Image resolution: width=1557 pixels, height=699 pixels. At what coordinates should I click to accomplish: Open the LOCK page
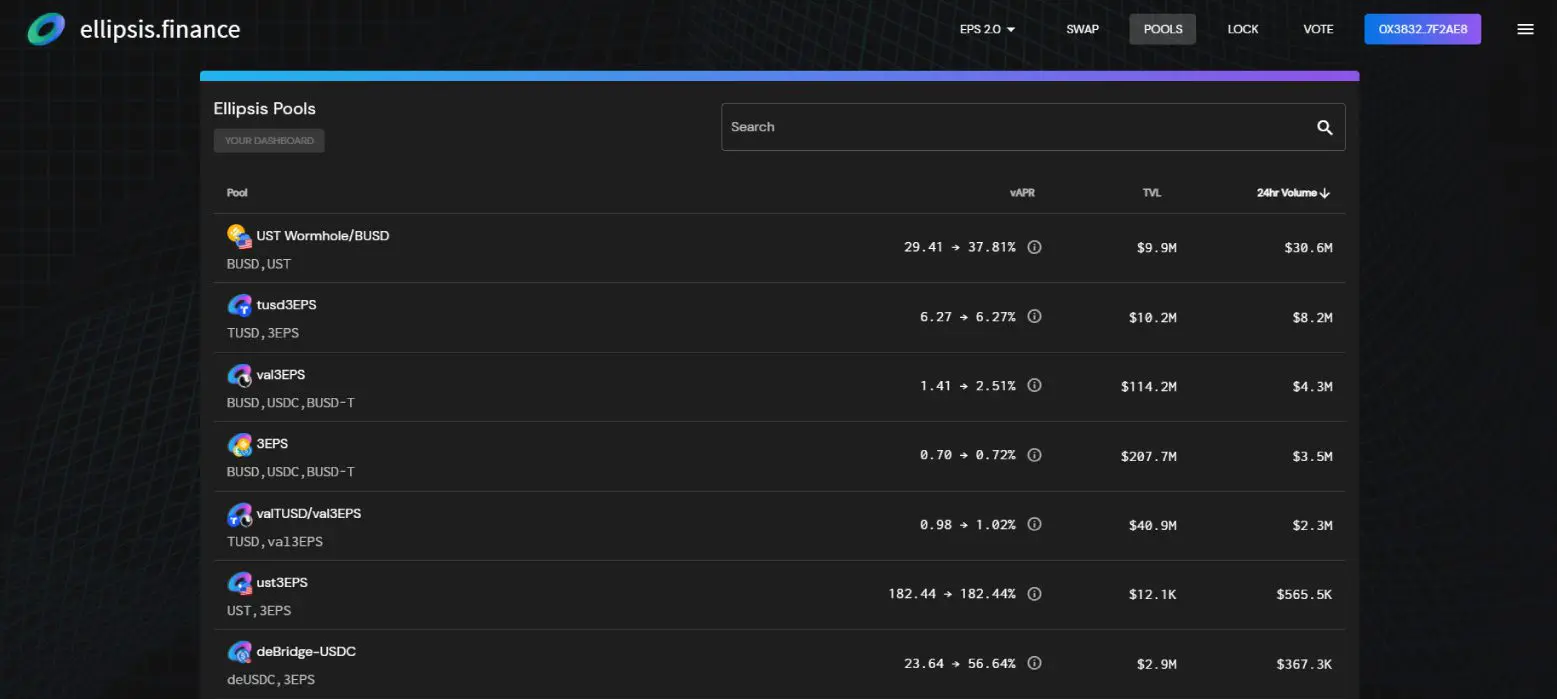click(x=1243, y=29)
